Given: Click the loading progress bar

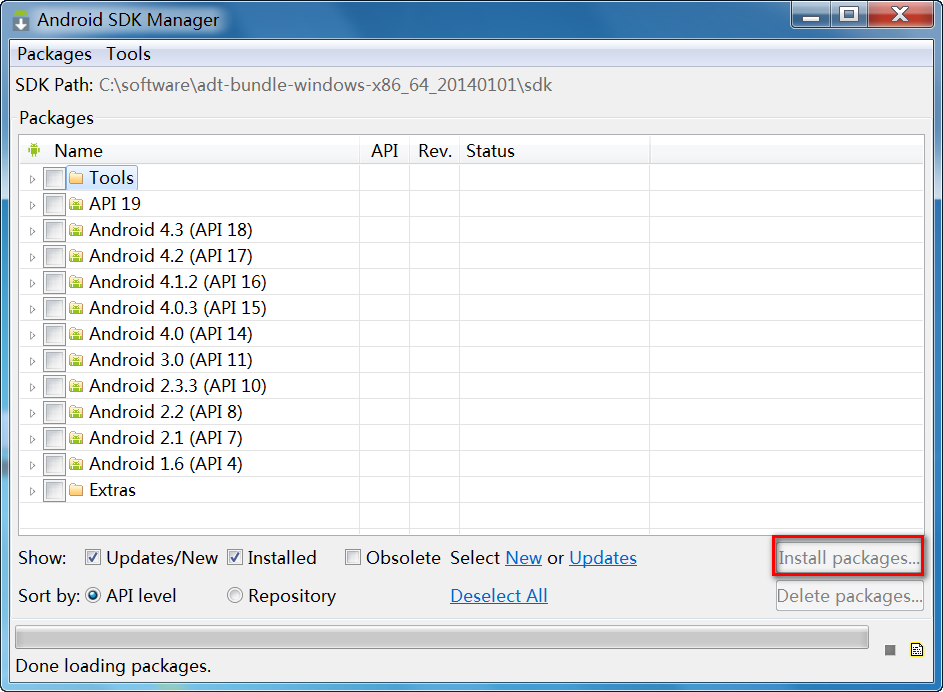Looking at the screenshot, I should pos(441,637).
